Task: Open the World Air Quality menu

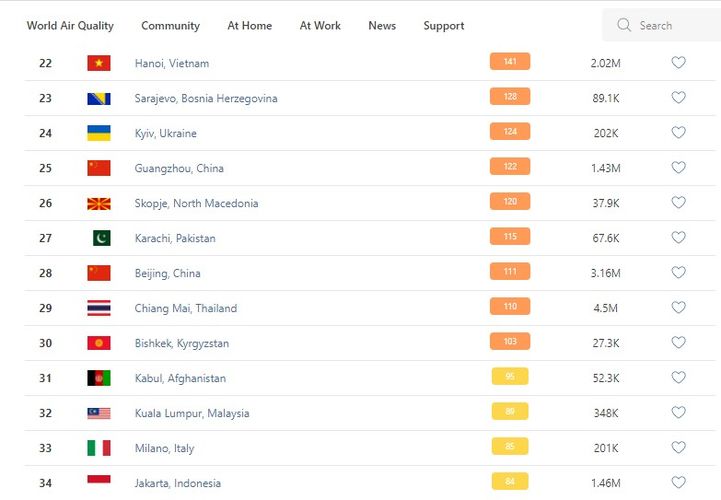Action: [x=70, y=25]
